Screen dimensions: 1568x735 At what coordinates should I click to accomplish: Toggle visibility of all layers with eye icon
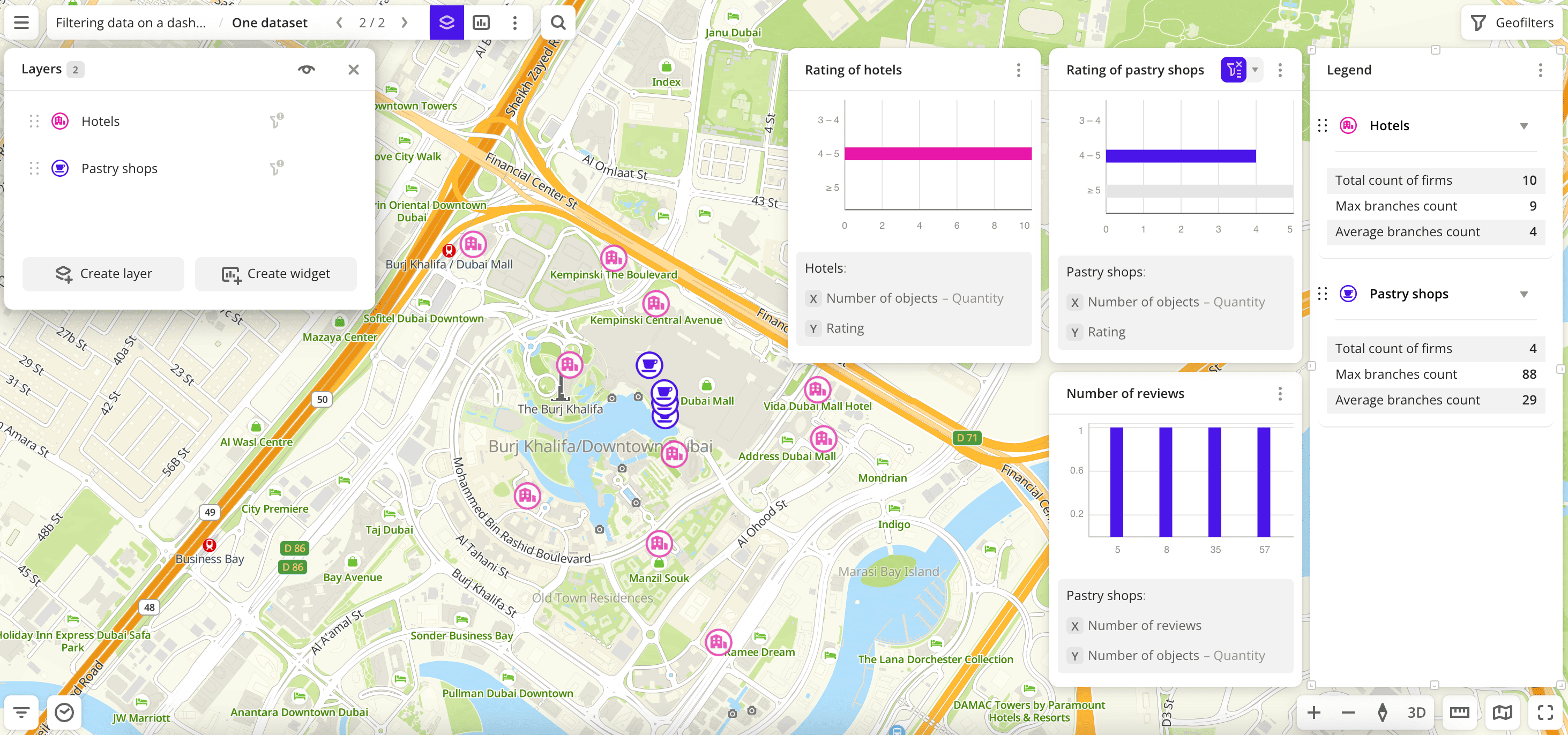[307, 69]
